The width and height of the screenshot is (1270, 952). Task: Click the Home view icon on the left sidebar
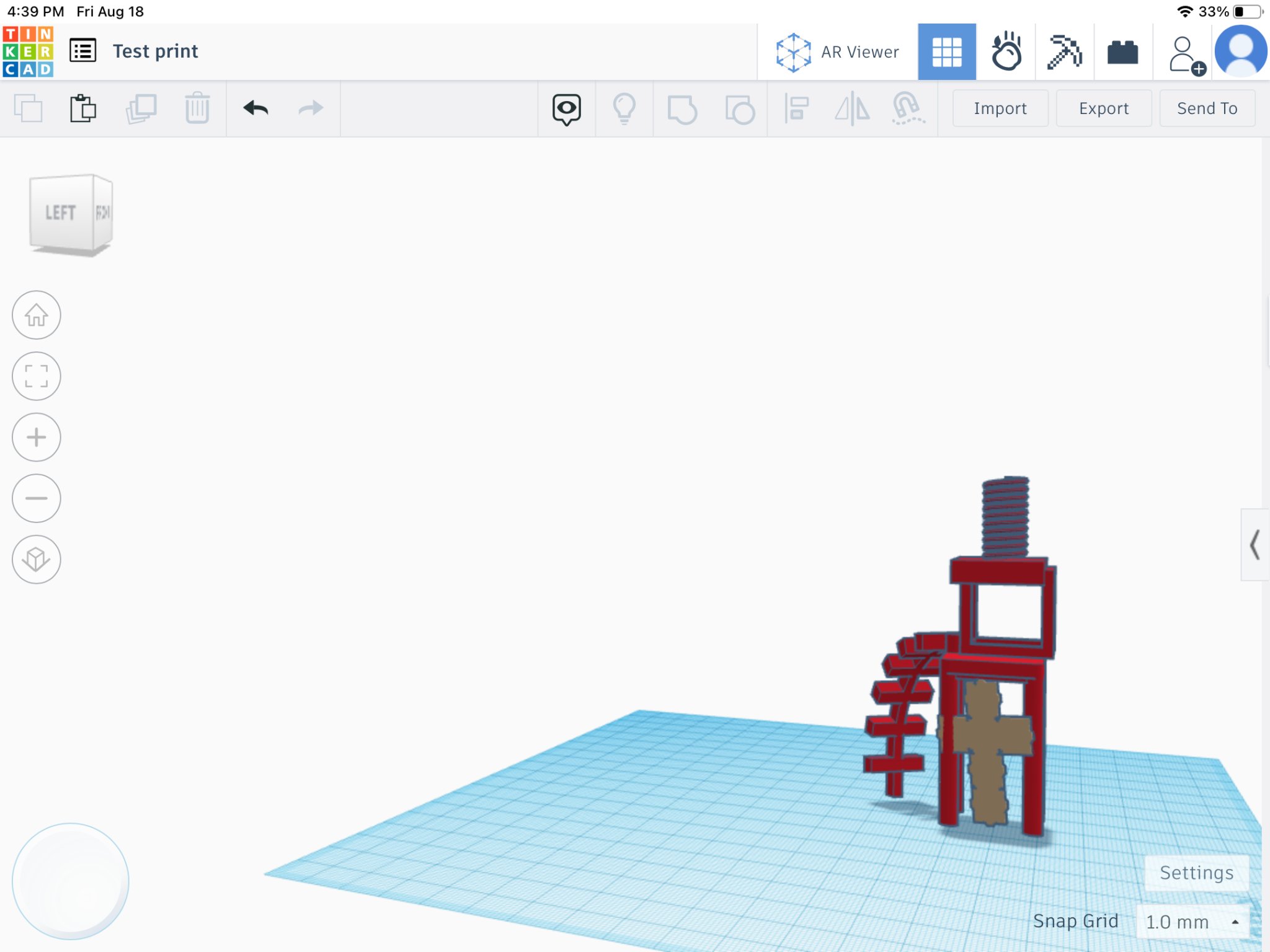36,315
